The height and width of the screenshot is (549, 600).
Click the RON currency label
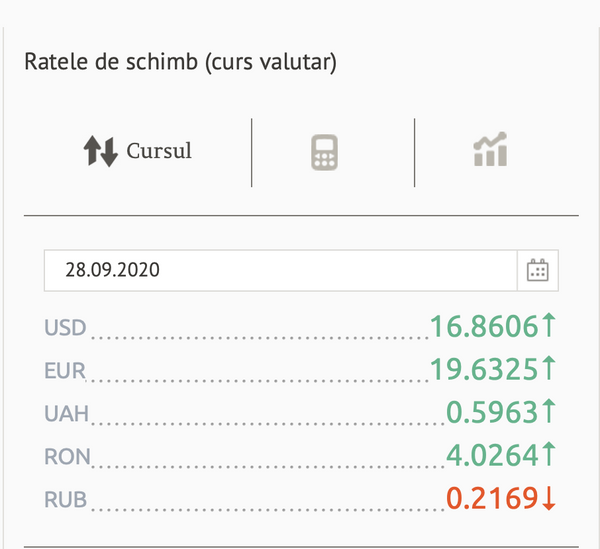tap(67, 457)
